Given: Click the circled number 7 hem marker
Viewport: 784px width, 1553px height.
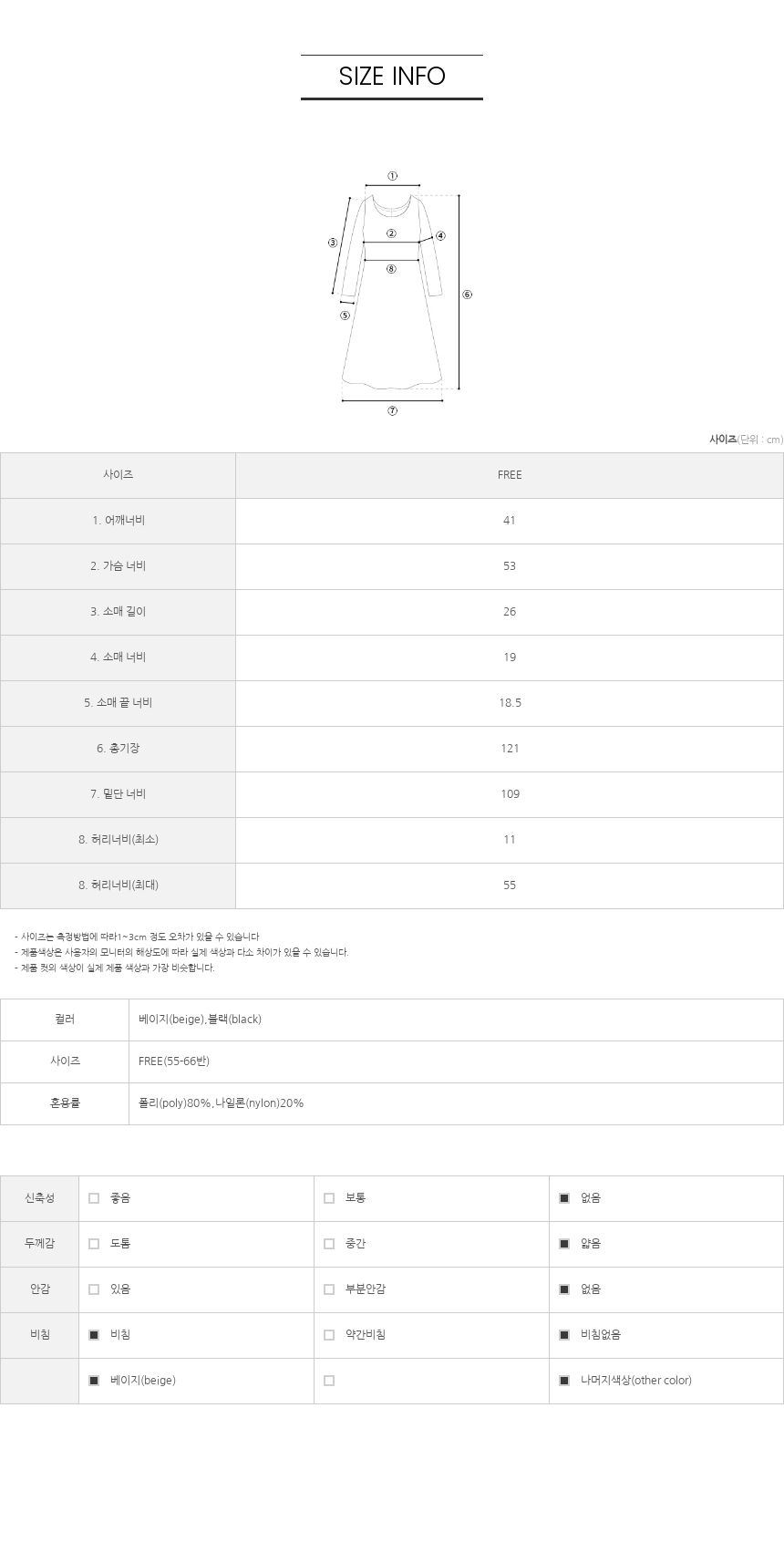Looking at the screenshot, I should [392, 410].
